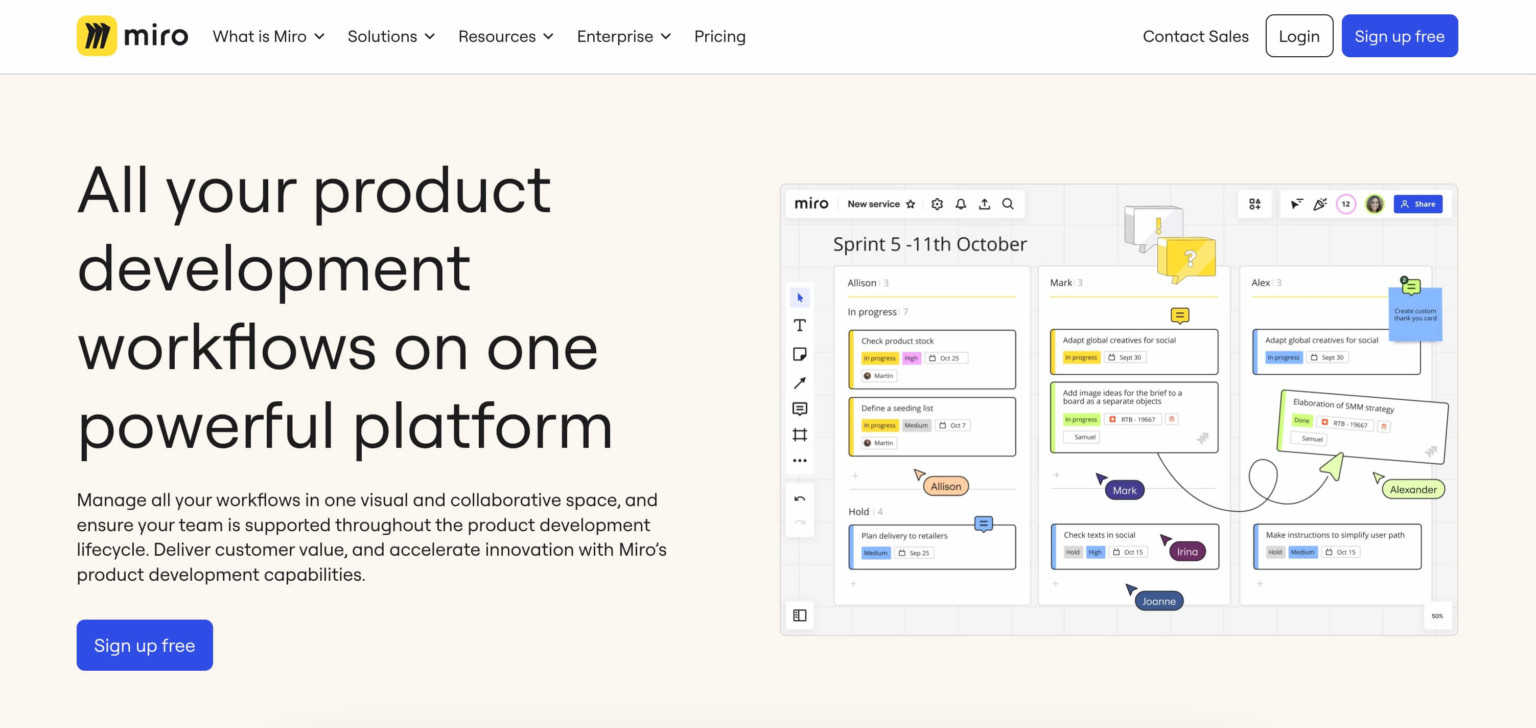Click the Miro logo in the header
Viewport: 1536px width, 728px height.
132,36
